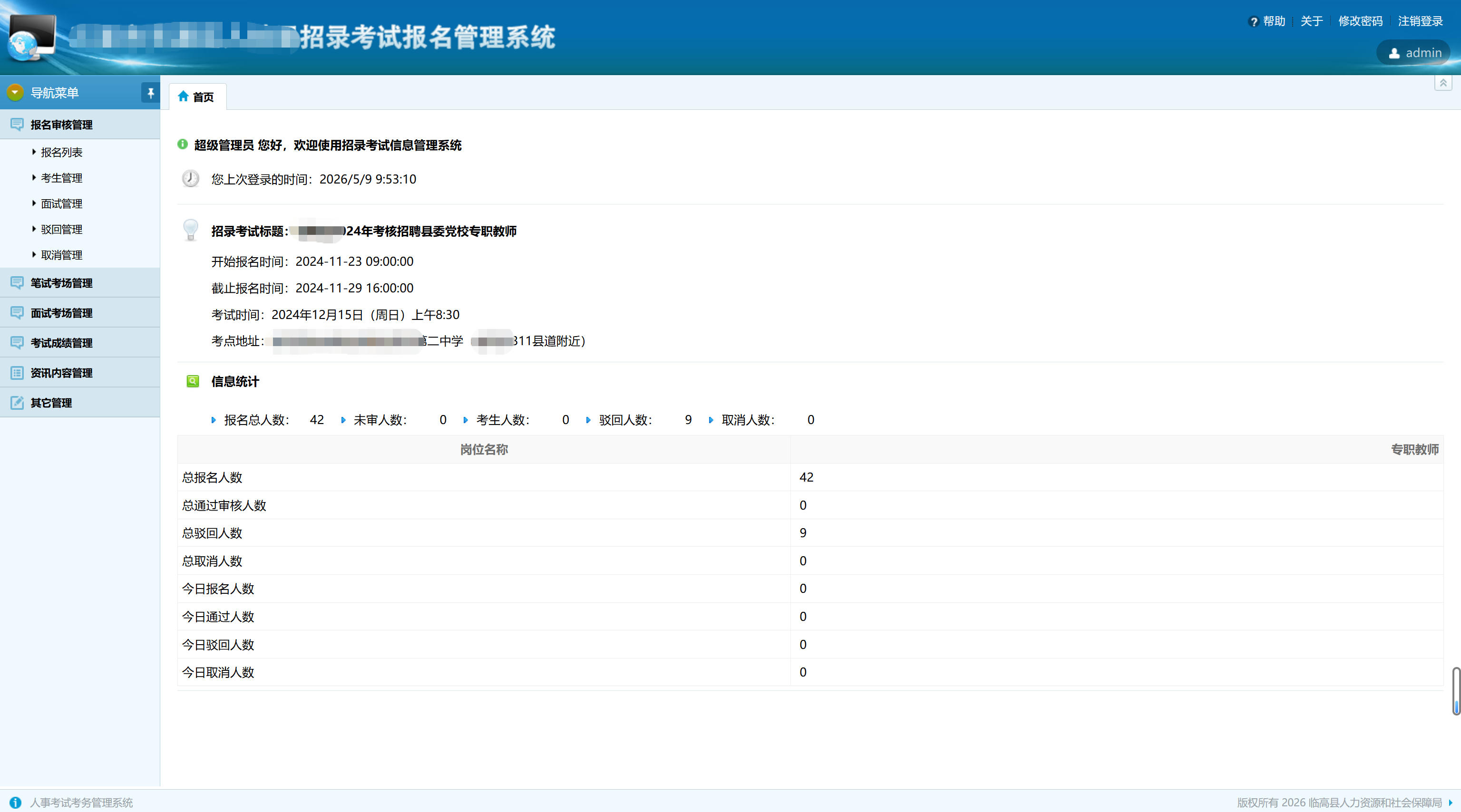Viewport: 1461px width, 812px height.
Task: Click the 开始报名时间 date line
Action: click(312, 261)
